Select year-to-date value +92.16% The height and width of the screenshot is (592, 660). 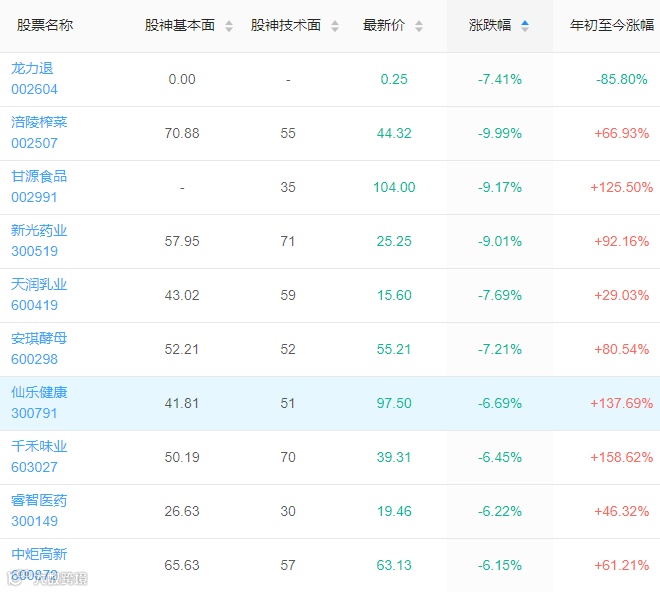click(622, 241)
